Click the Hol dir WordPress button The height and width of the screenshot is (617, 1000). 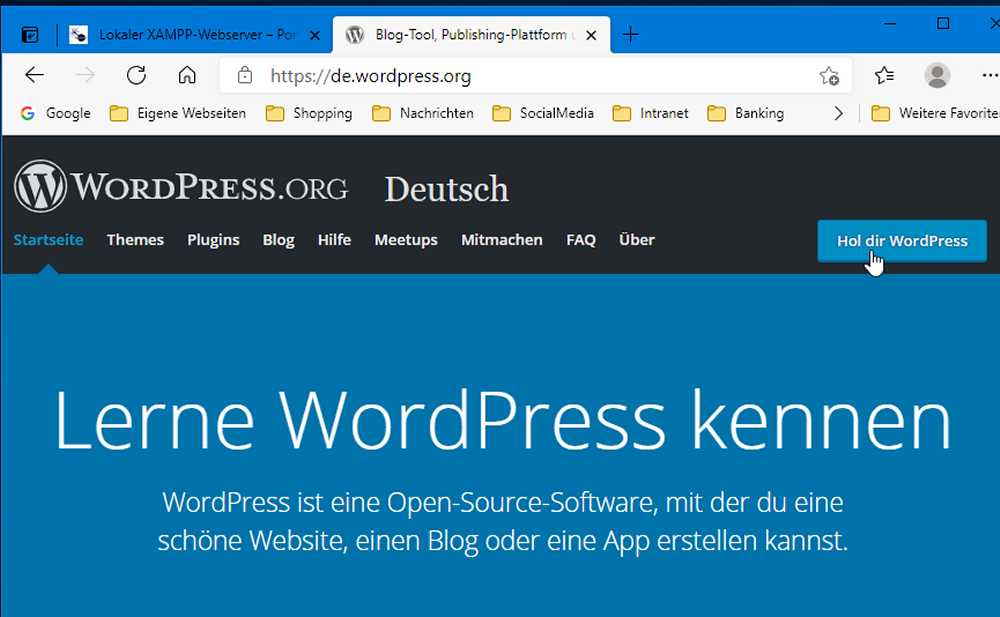click(902, 241)
